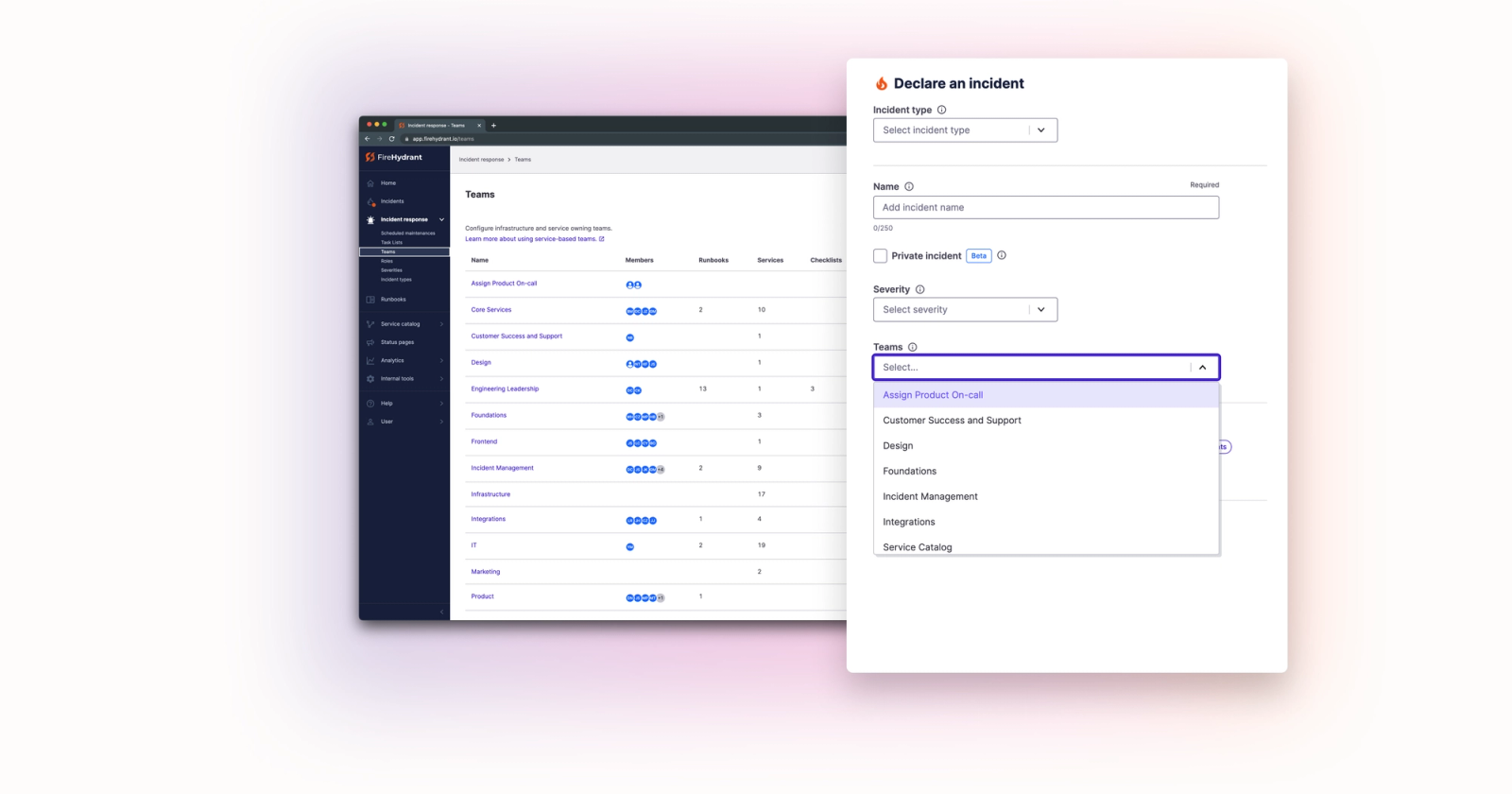Click the Private incident info icon

[x=1002, y=255]
